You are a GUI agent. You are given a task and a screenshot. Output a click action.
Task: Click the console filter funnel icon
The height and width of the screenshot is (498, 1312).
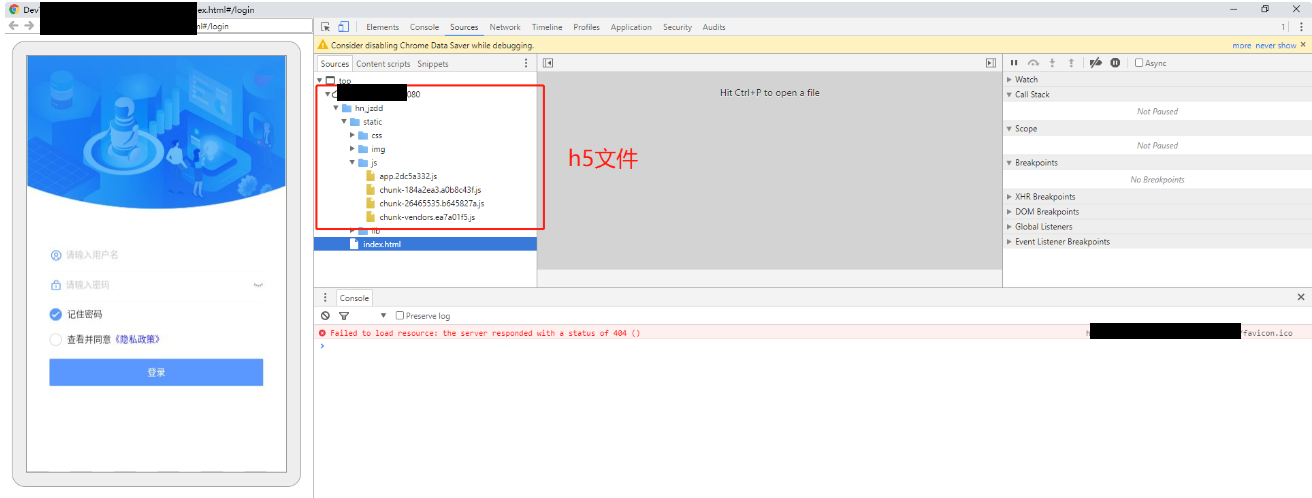(344, 315)
